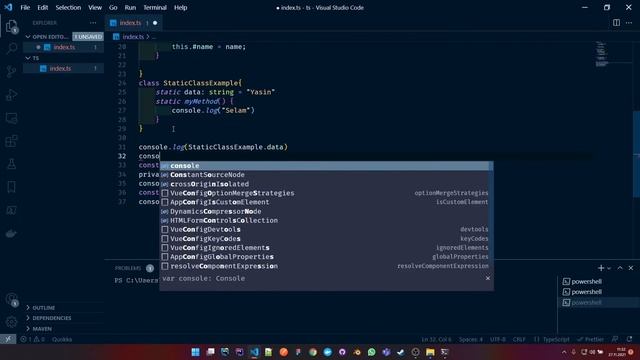Open editor More Actions ellipsis
Viewport: 640px width, 360px height.
pyautogui.click(x=629, y=23)
